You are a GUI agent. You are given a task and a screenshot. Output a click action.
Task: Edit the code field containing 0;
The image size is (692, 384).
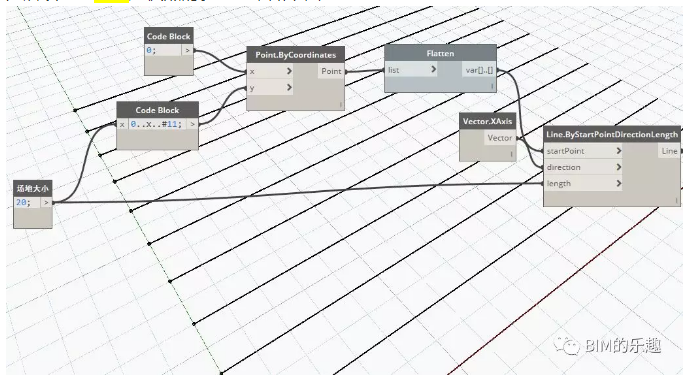click(x=162, y=50)
